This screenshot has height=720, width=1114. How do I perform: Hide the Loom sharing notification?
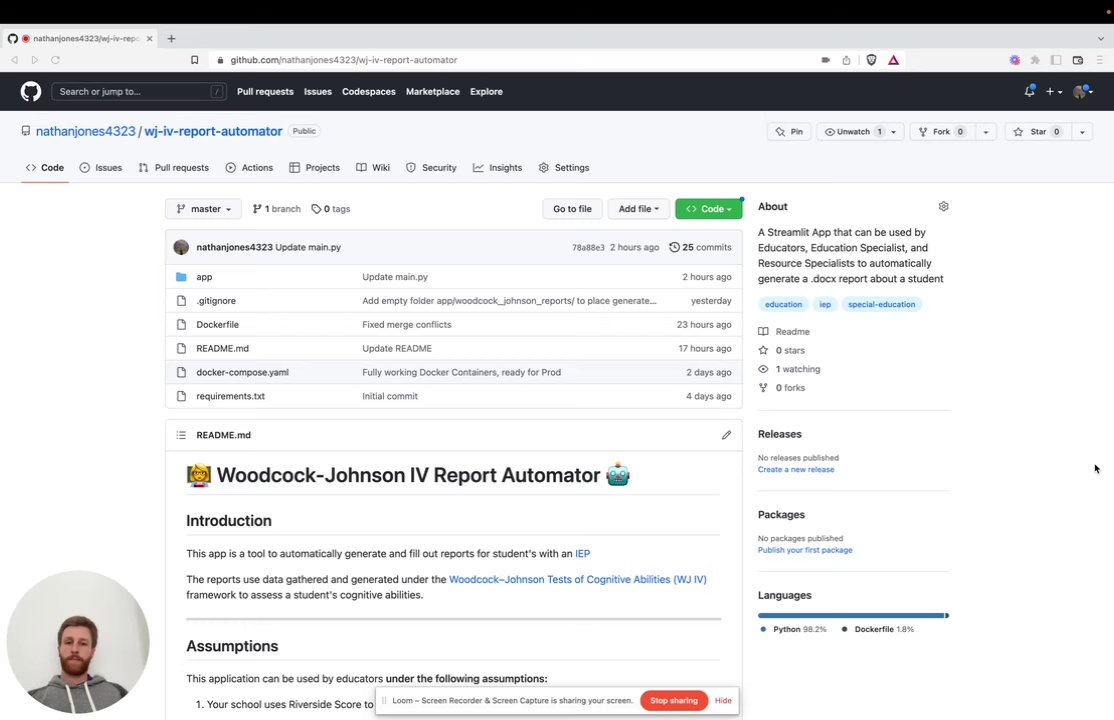723,701
